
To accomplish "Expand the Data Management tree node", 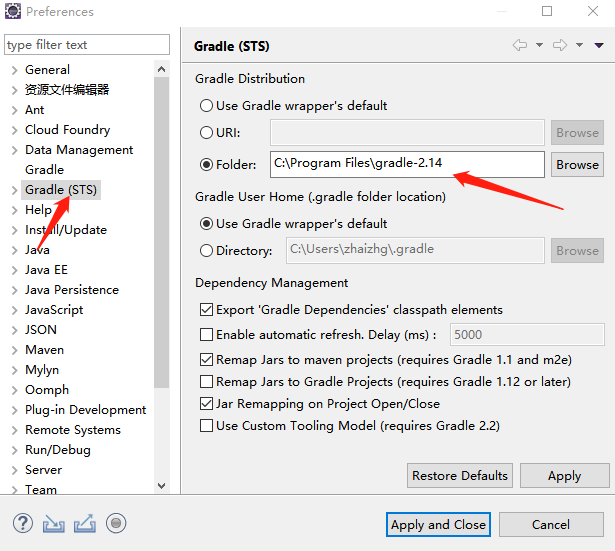I will coord(15,150).
